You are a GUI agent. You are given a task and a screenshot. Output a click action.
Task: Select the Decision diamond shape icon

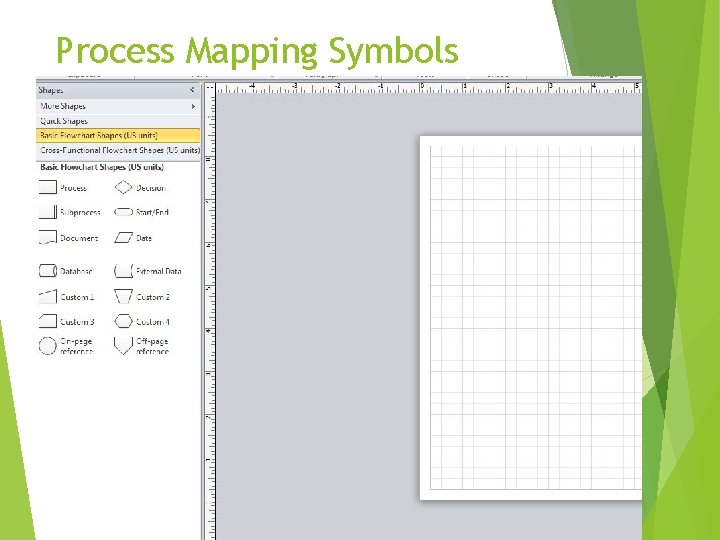[123, 187]
